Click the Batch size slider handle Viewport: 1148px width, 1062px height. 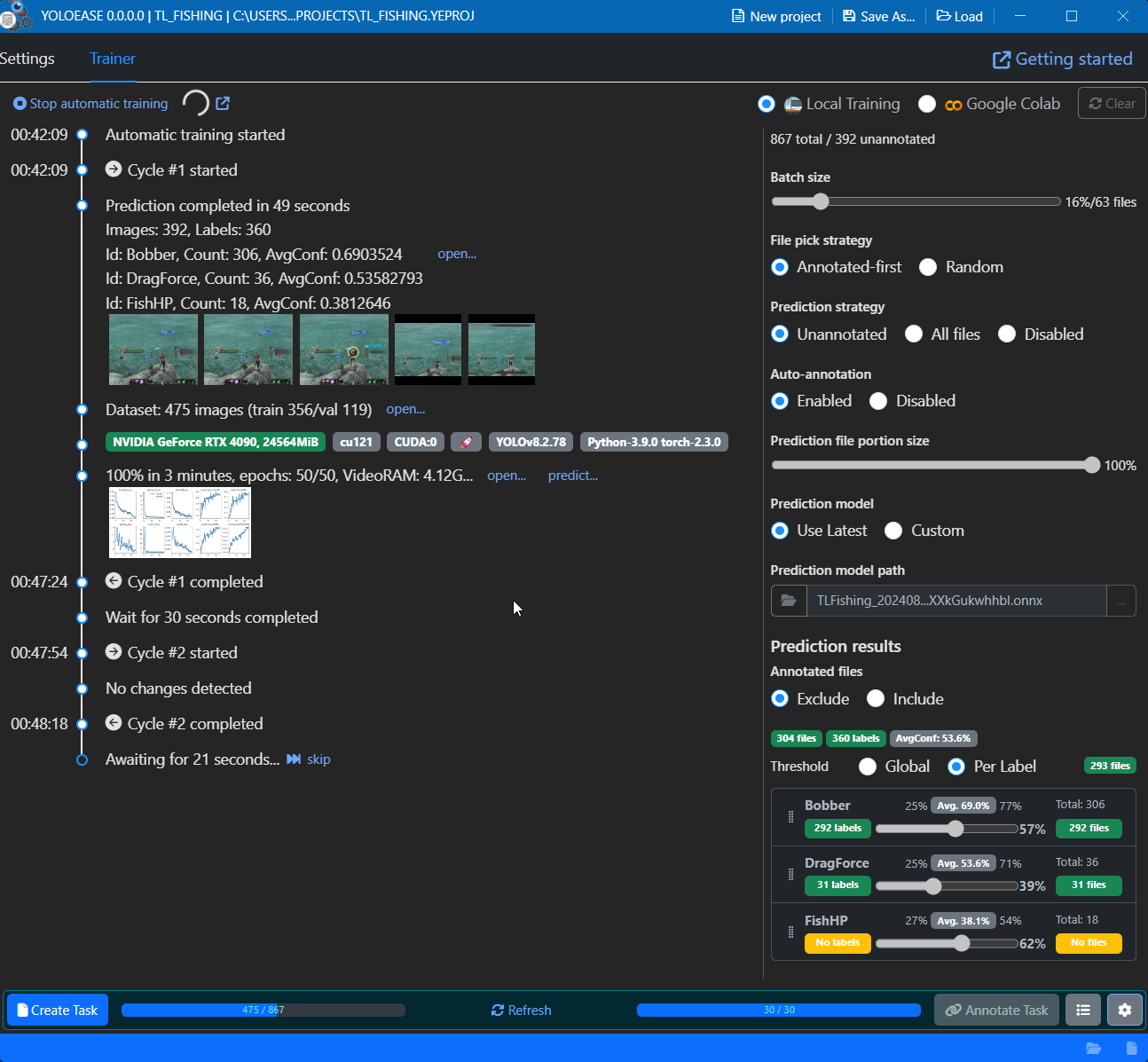point(821,201)
